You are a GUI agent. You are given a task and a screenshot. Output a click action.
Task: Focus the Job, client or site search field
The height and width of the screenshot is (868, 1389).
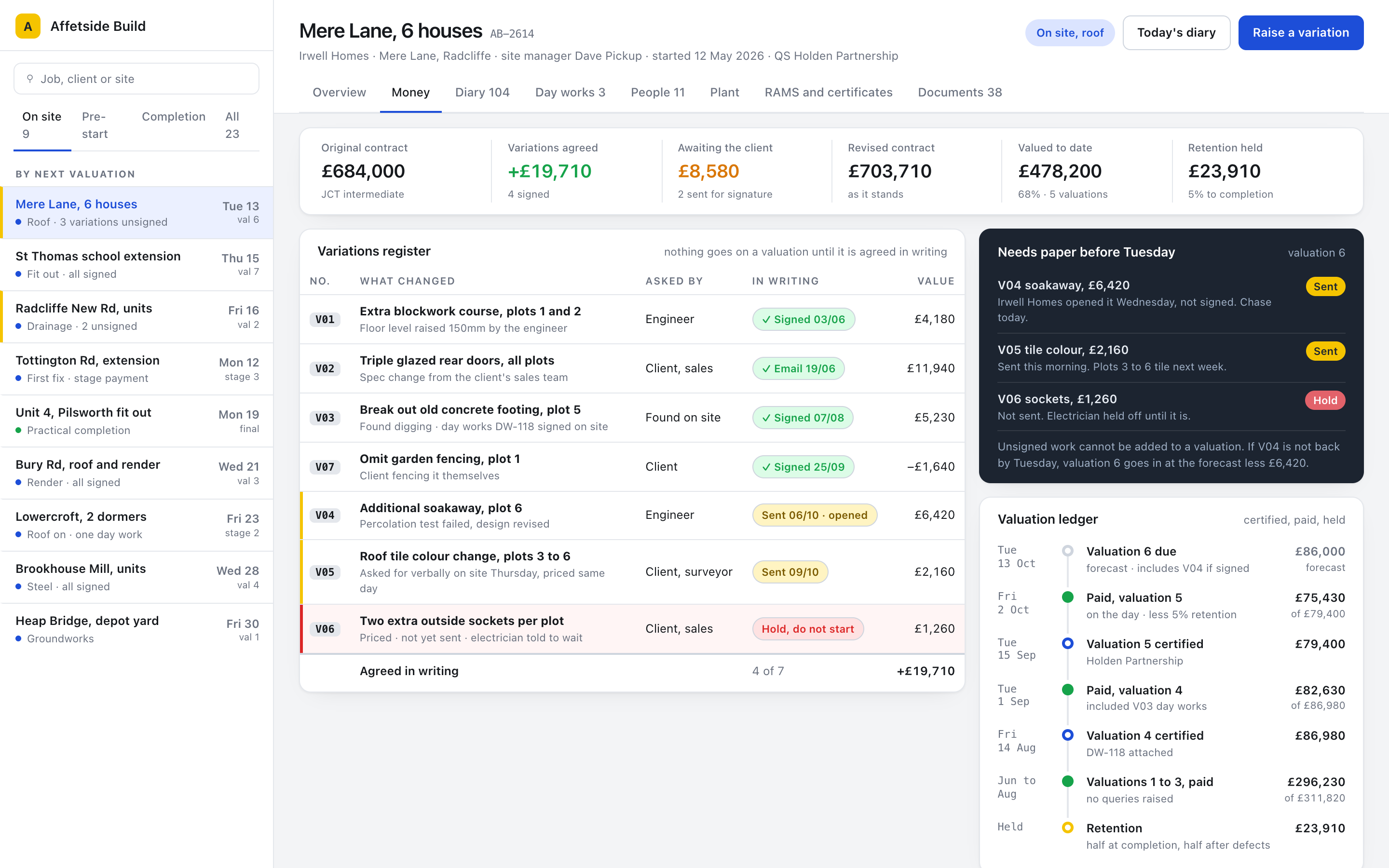(x=136, y=79)
